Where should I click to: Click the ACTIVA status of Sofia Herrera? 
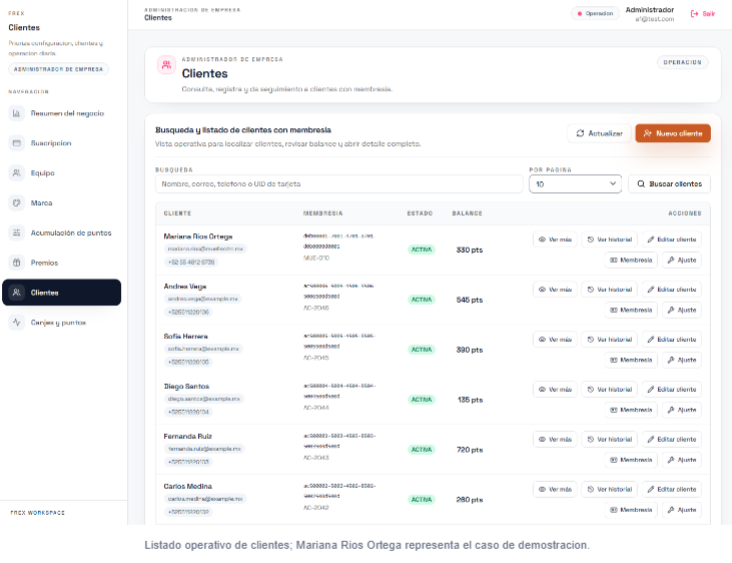pos(421,350)
